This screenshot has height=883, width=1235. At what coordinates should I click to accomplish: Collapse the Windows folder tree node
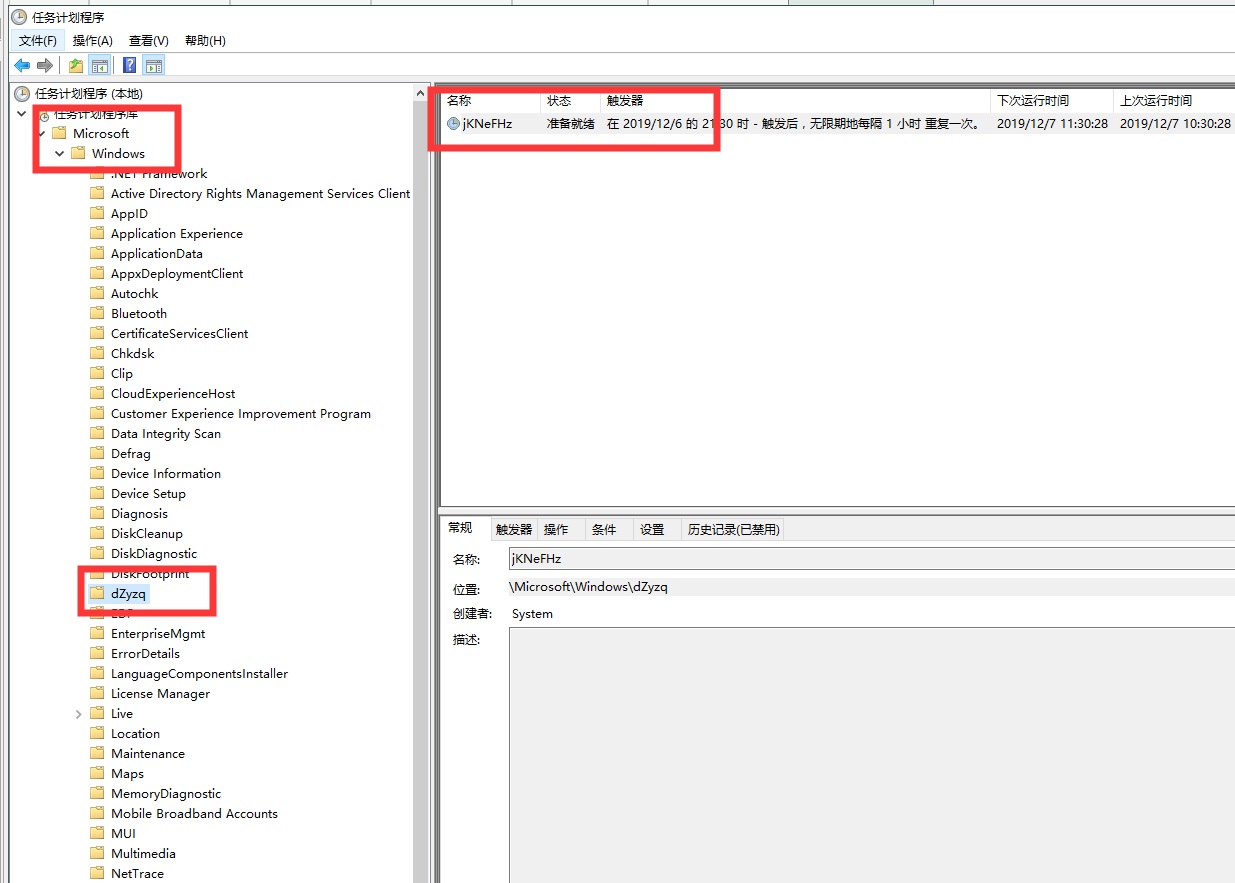tap(60, 153)
